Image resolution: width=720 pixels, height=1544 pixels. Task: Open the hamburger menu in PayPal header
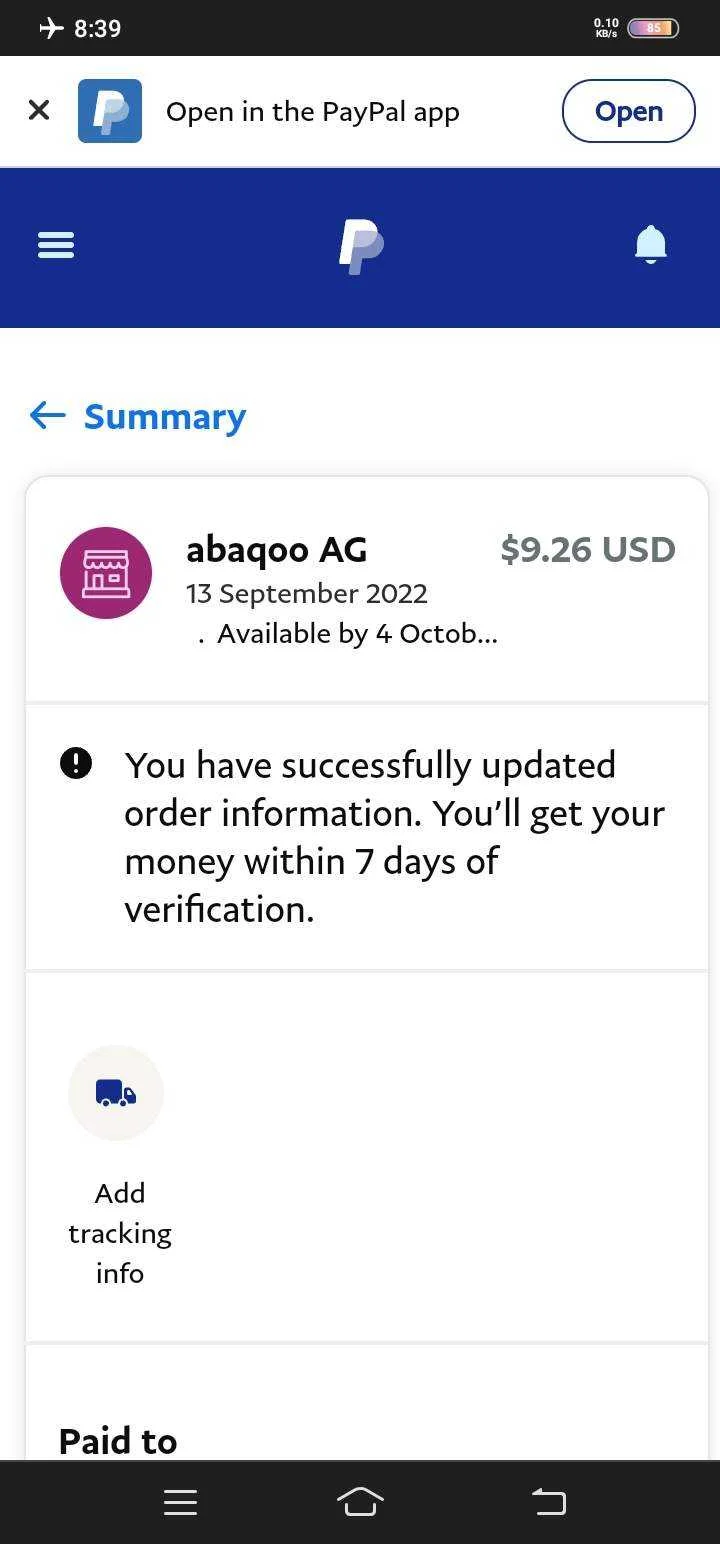[56, 245]
